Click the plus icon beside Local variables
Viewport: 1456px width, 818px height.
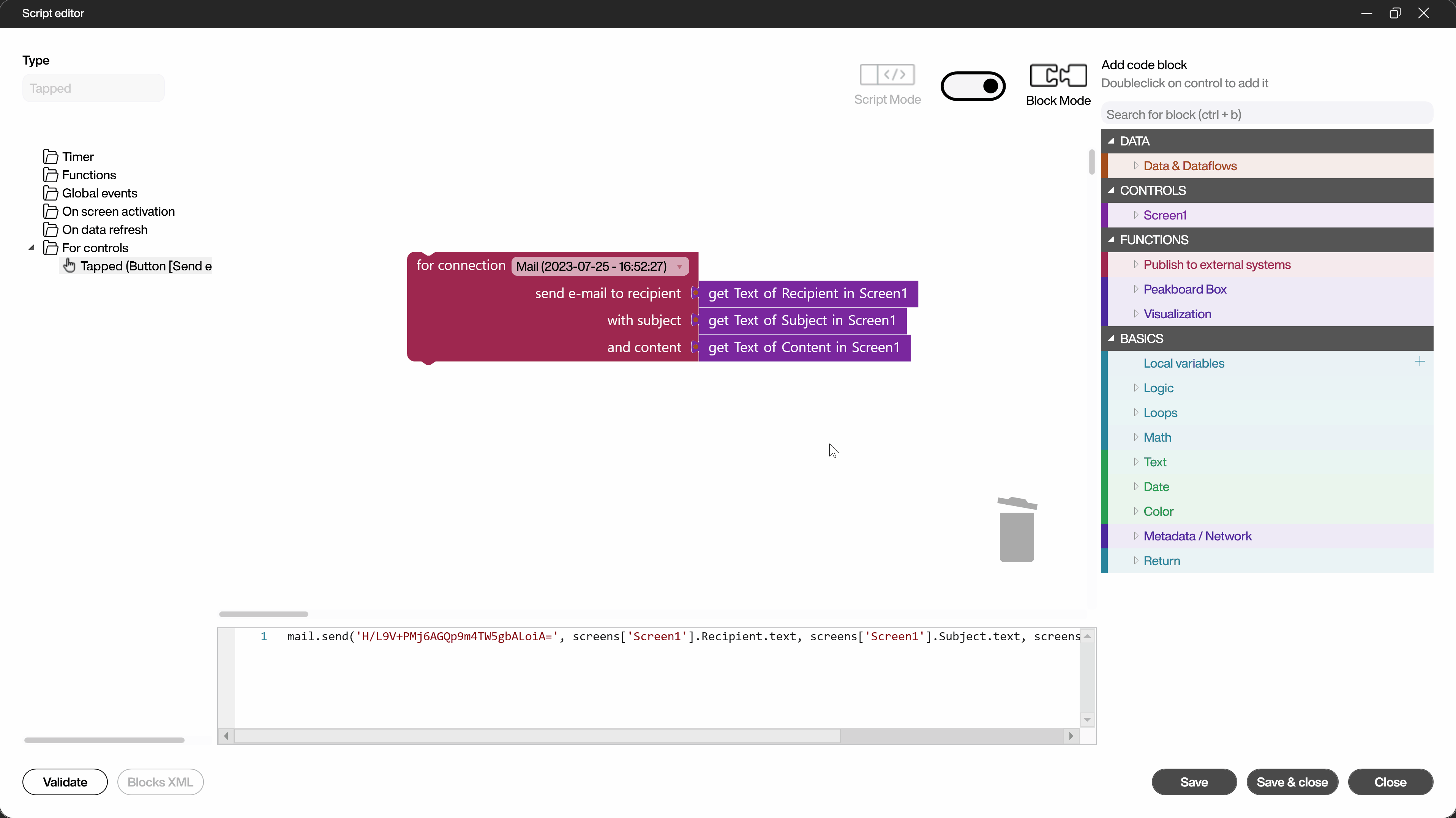tap(1419, 362)
